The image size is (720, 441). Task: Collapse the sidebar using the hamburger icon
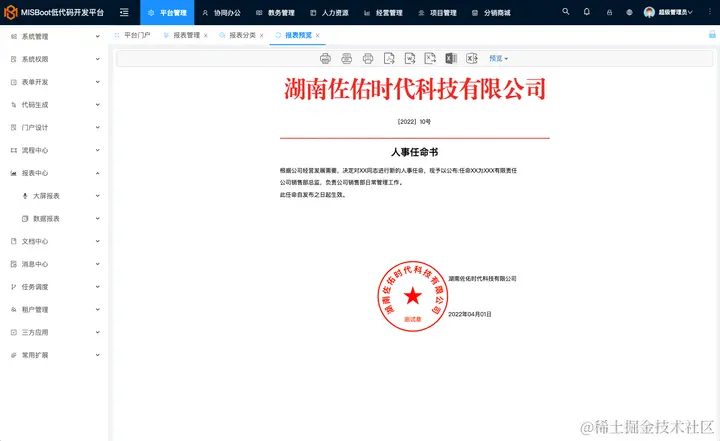[x=124, y=12]
